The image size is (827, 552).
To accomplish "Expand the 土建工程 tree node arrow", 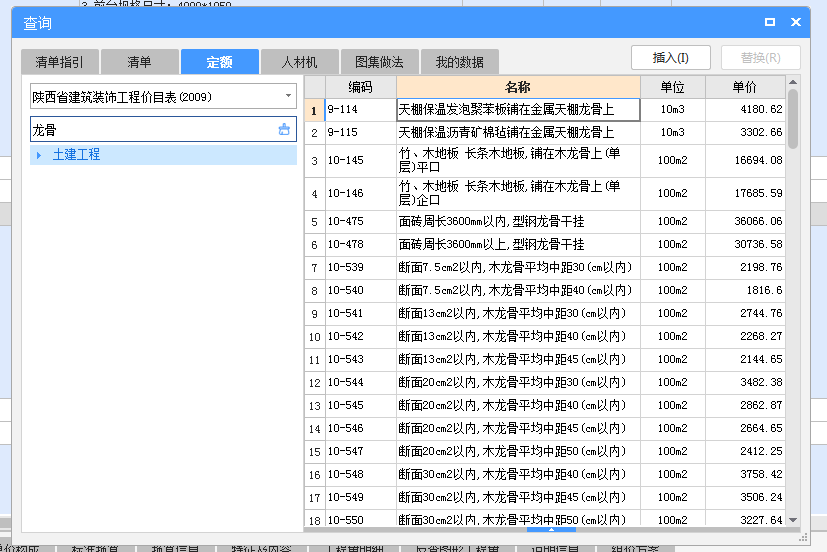I will coord(39,155).
